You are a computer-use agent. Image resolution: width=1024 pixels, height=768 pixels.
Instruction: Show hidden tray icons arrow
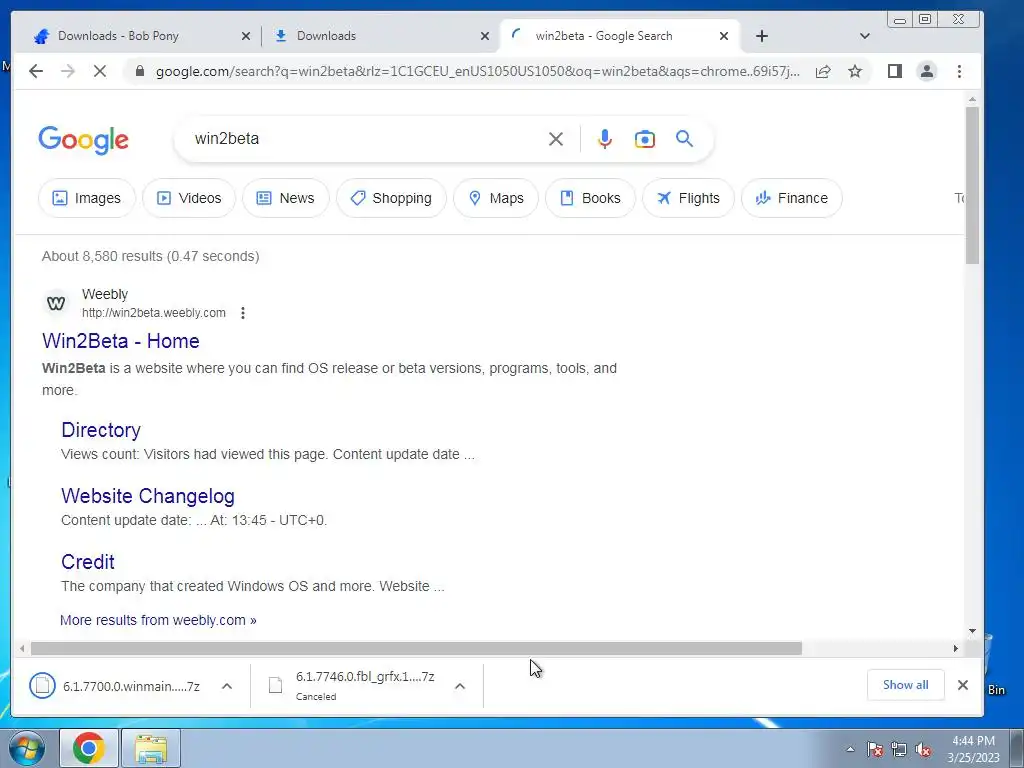click(850, 749)
